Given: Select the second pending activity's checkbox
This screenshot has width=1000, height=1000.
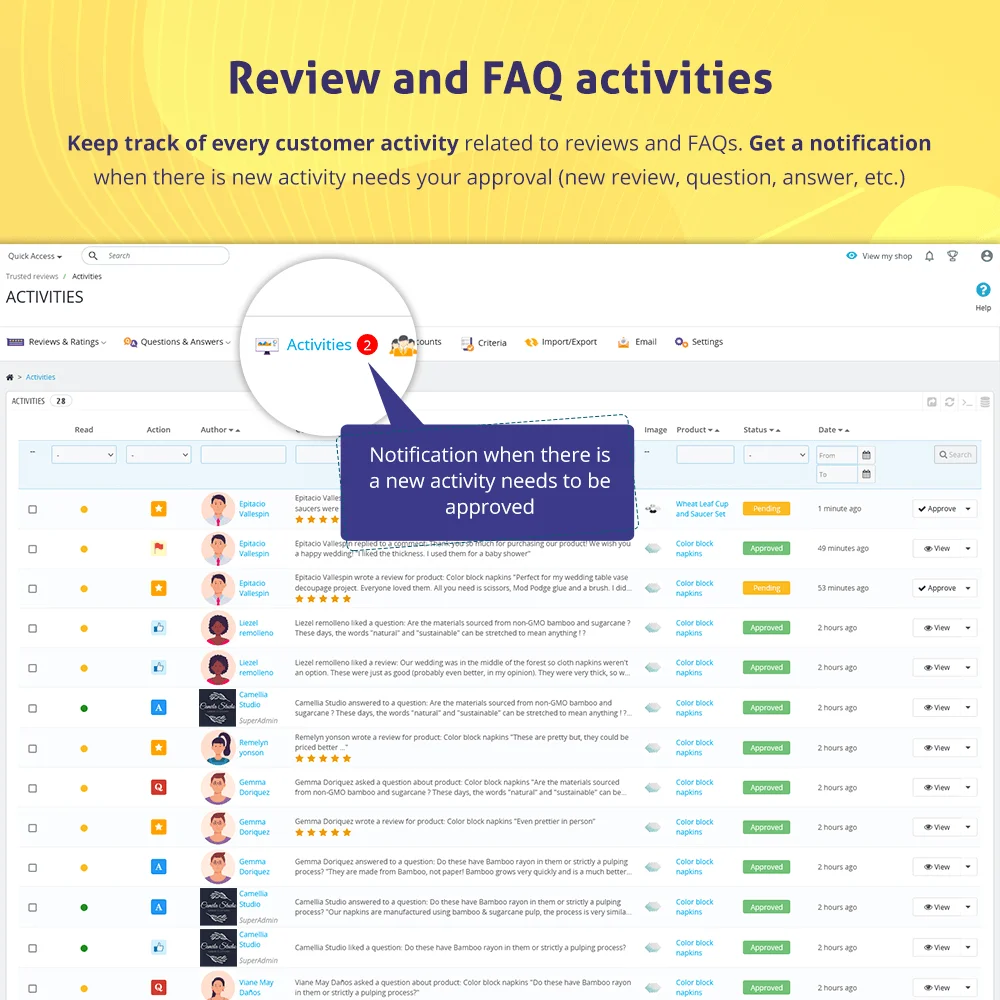Looking at the screenshot, I should (32, 588).
